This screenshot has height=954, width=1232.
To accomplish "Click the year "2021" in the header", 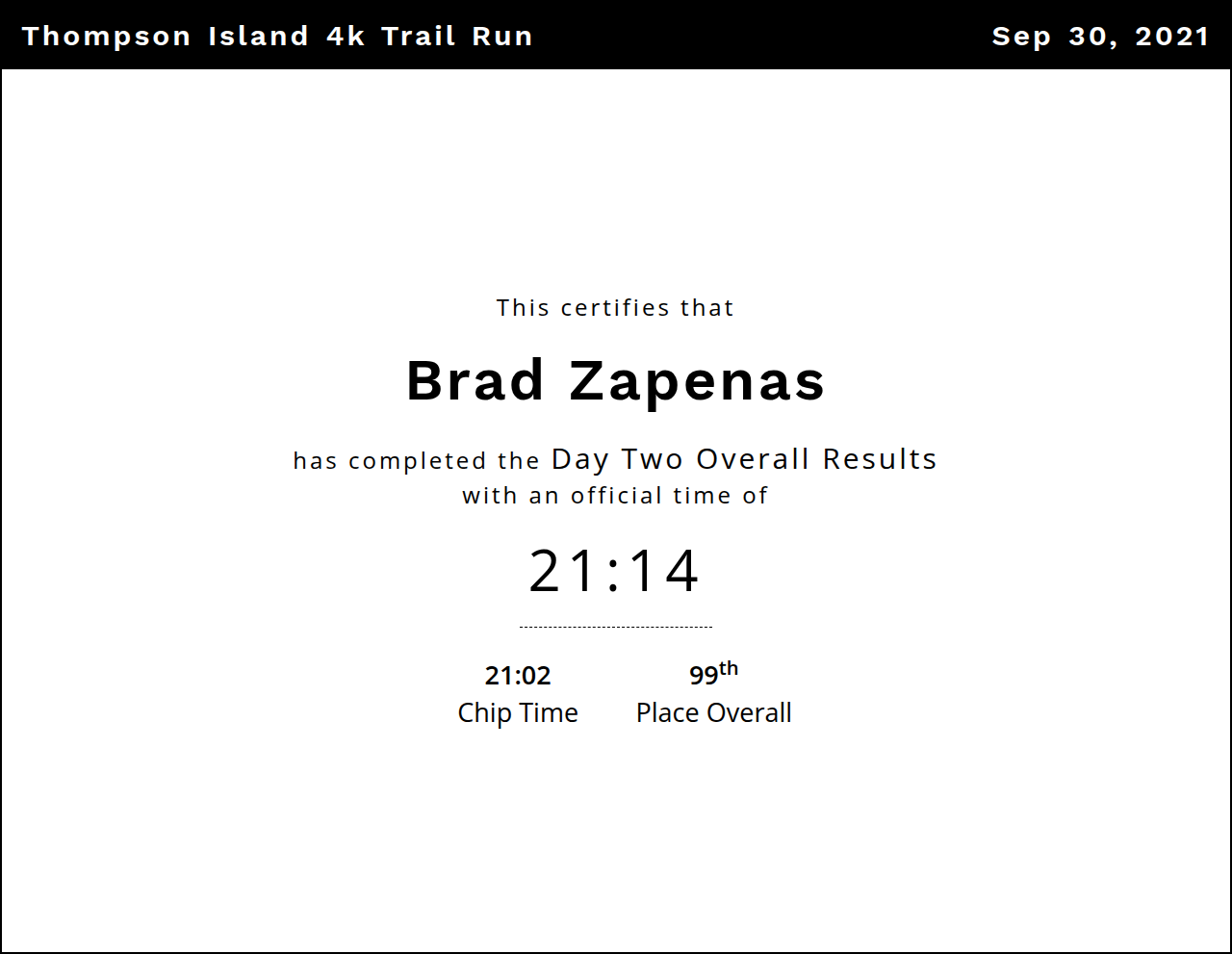I will pos(1171,37).
